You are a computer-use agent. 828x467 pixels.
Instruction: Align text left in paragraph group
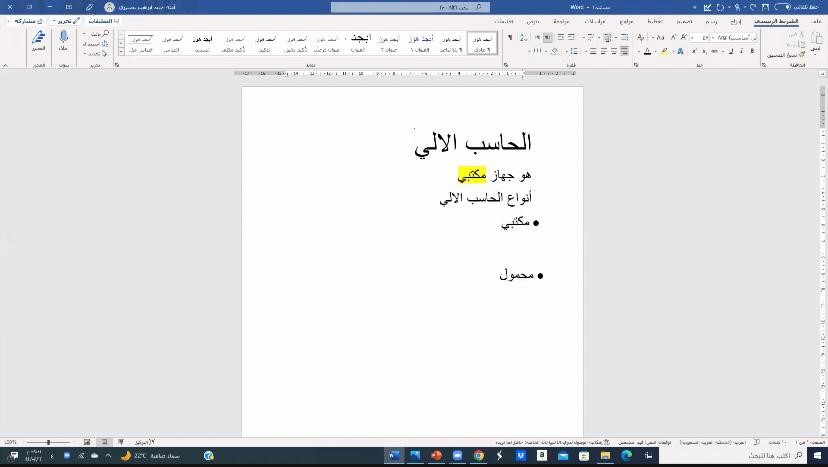coord(604,51)
